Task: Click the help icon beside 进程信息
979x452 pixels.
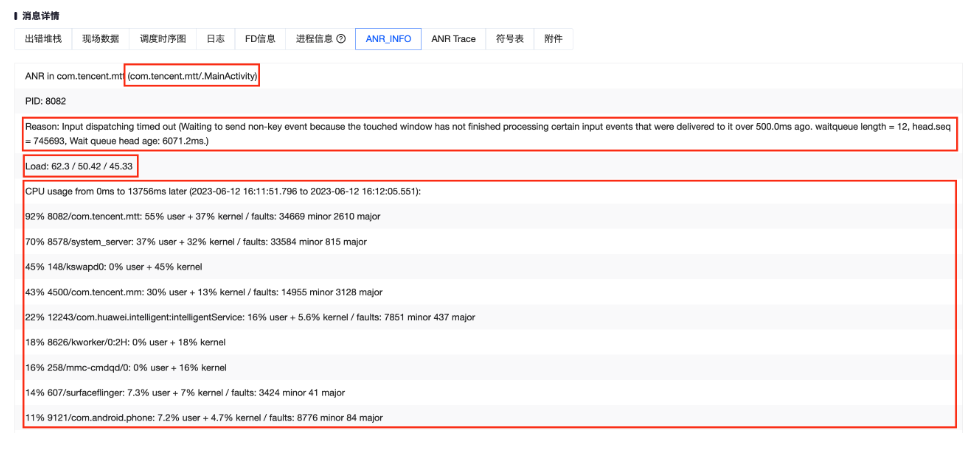Action: tap(341, 39)
